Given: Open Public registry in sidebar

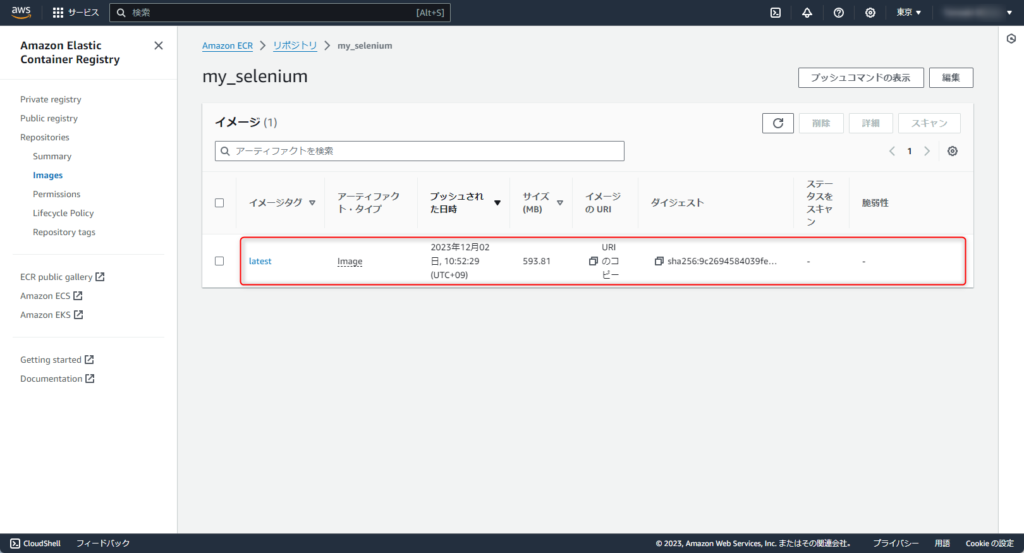Looking at the screenshot, I should (x=48, y=118).
